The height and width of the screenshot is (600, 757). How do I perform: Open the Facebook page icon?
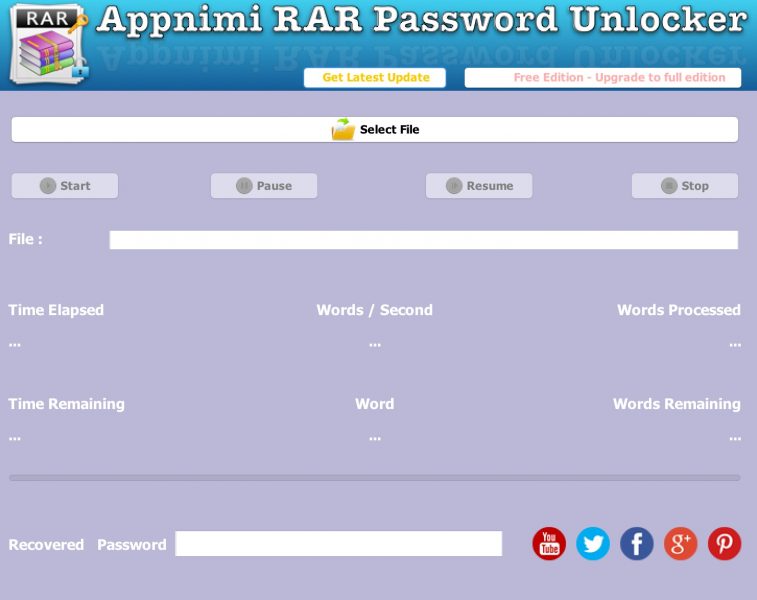point(637,544)
